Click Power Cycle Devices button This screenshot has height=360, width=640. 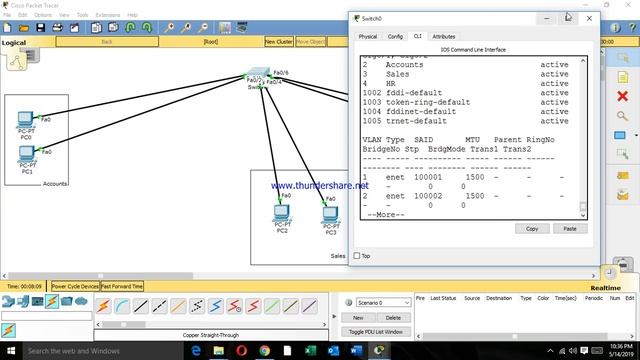point(75,286)
